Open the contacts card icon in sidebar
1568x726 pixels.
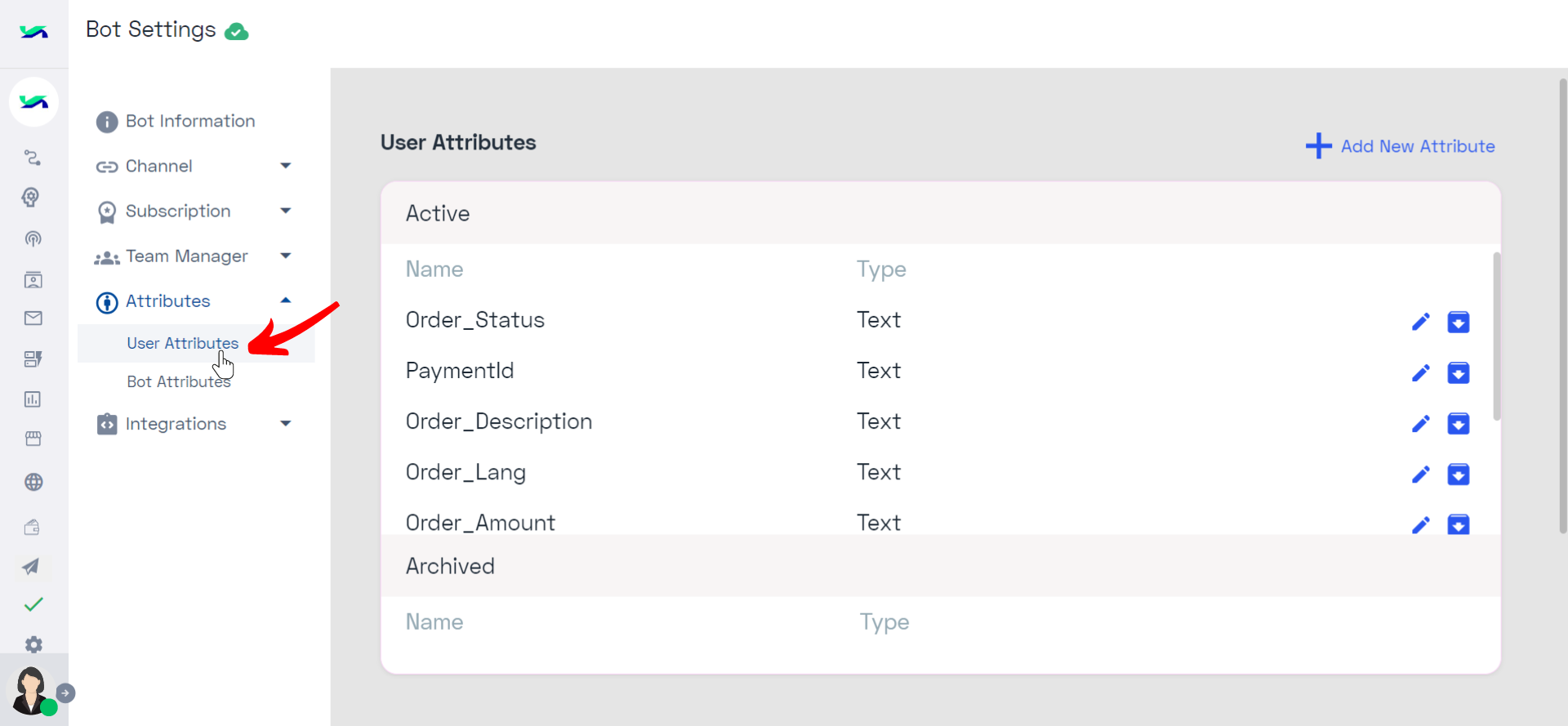[33, 280]
